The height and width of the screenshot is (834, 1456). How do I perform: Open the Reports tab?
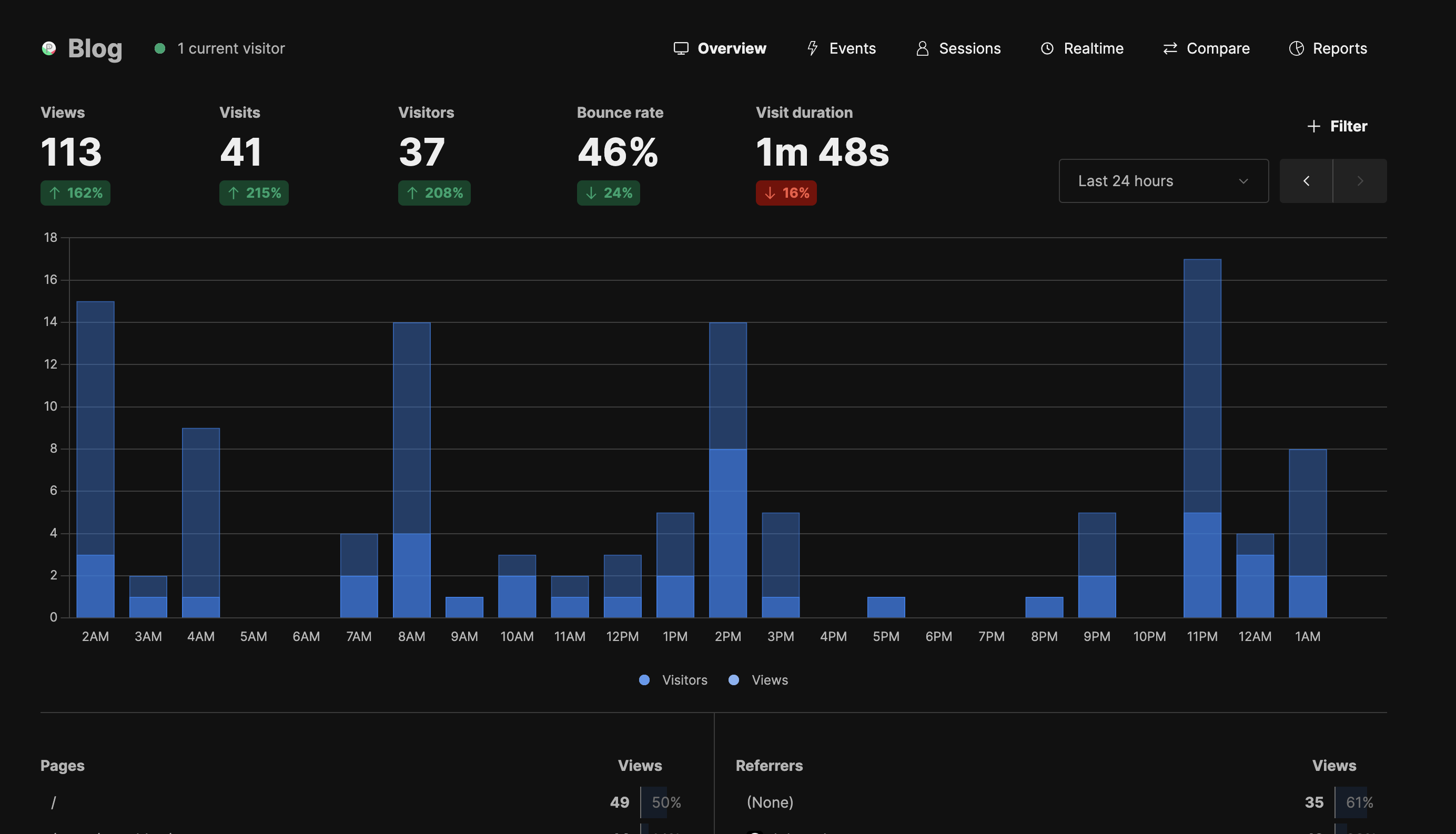coord(1328,49)
